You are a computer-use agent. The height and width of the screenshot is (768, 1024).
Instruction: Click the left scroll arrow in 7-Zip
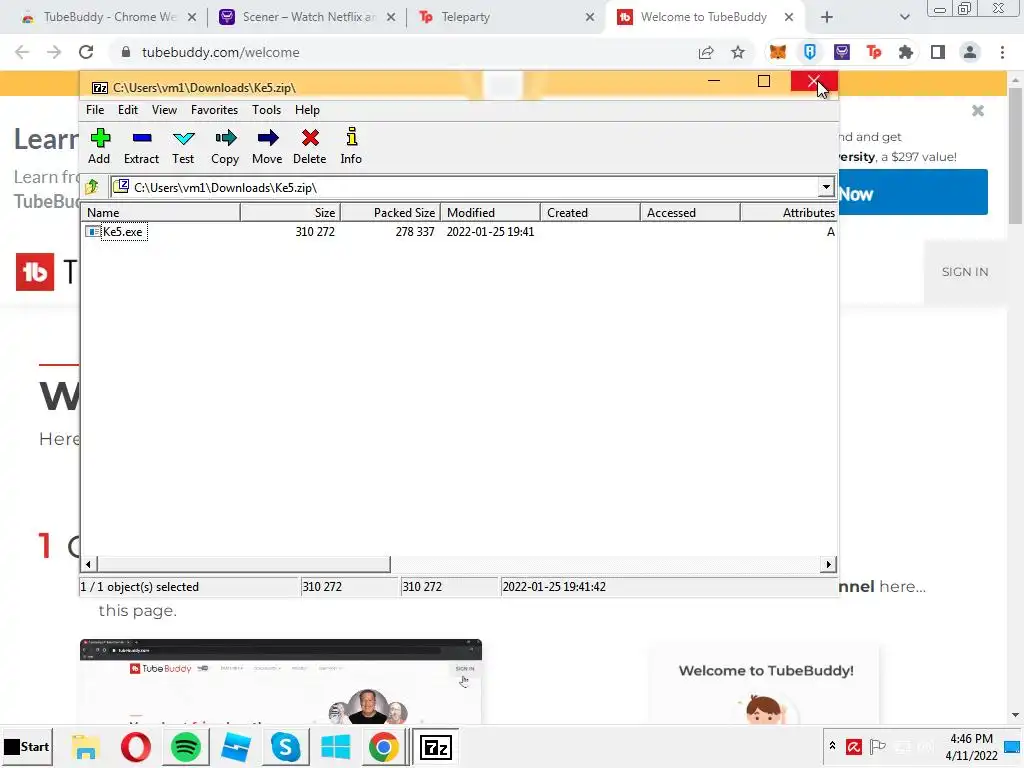pyautogui.click(x=88, y=564)
